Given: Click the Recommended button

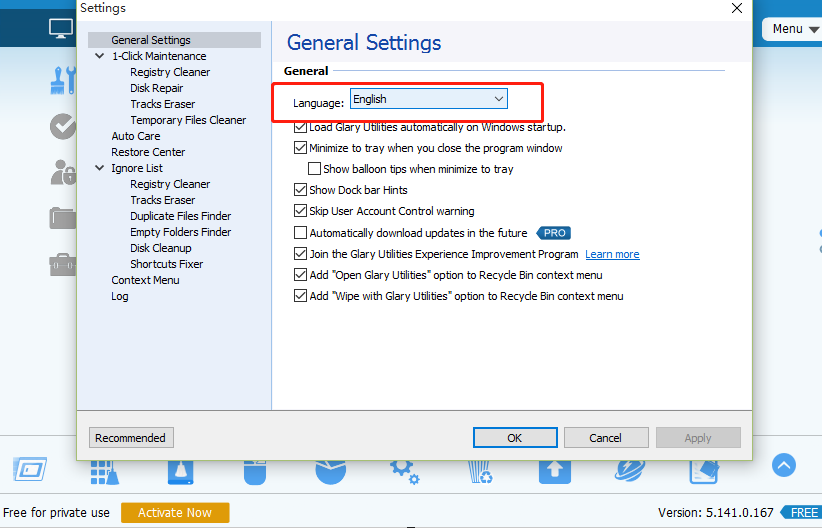Looking at the screenshot, I should (131, 437).
